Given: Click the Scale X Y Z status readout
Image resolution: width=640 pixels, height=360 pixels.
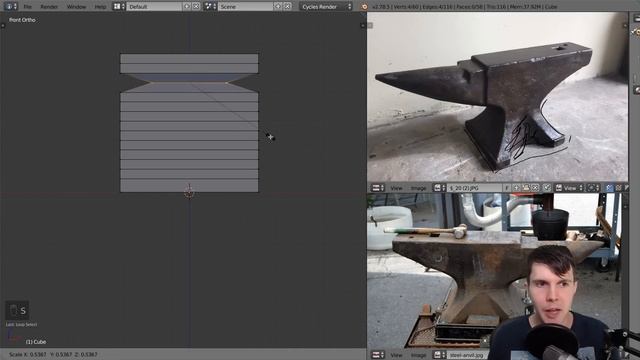Looking at the screenshot, I should 53,354.
